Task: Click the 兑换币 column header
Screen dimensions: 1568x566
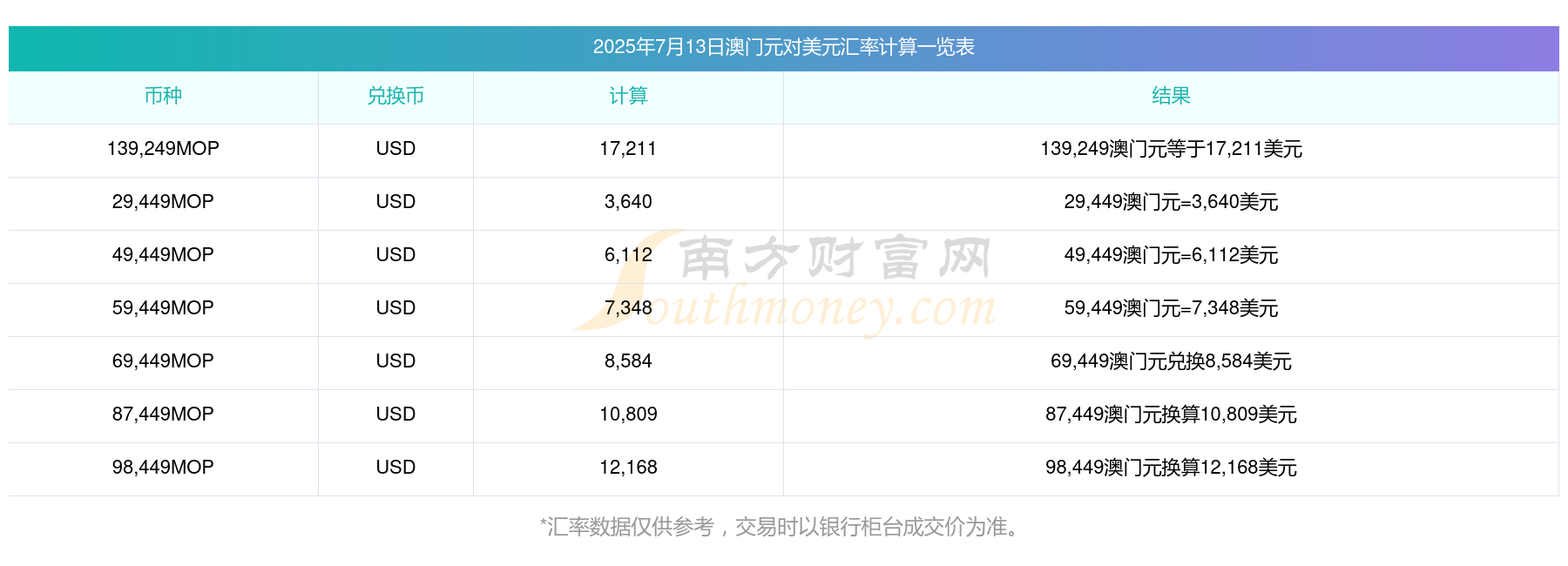Action: tap(395, 96)
